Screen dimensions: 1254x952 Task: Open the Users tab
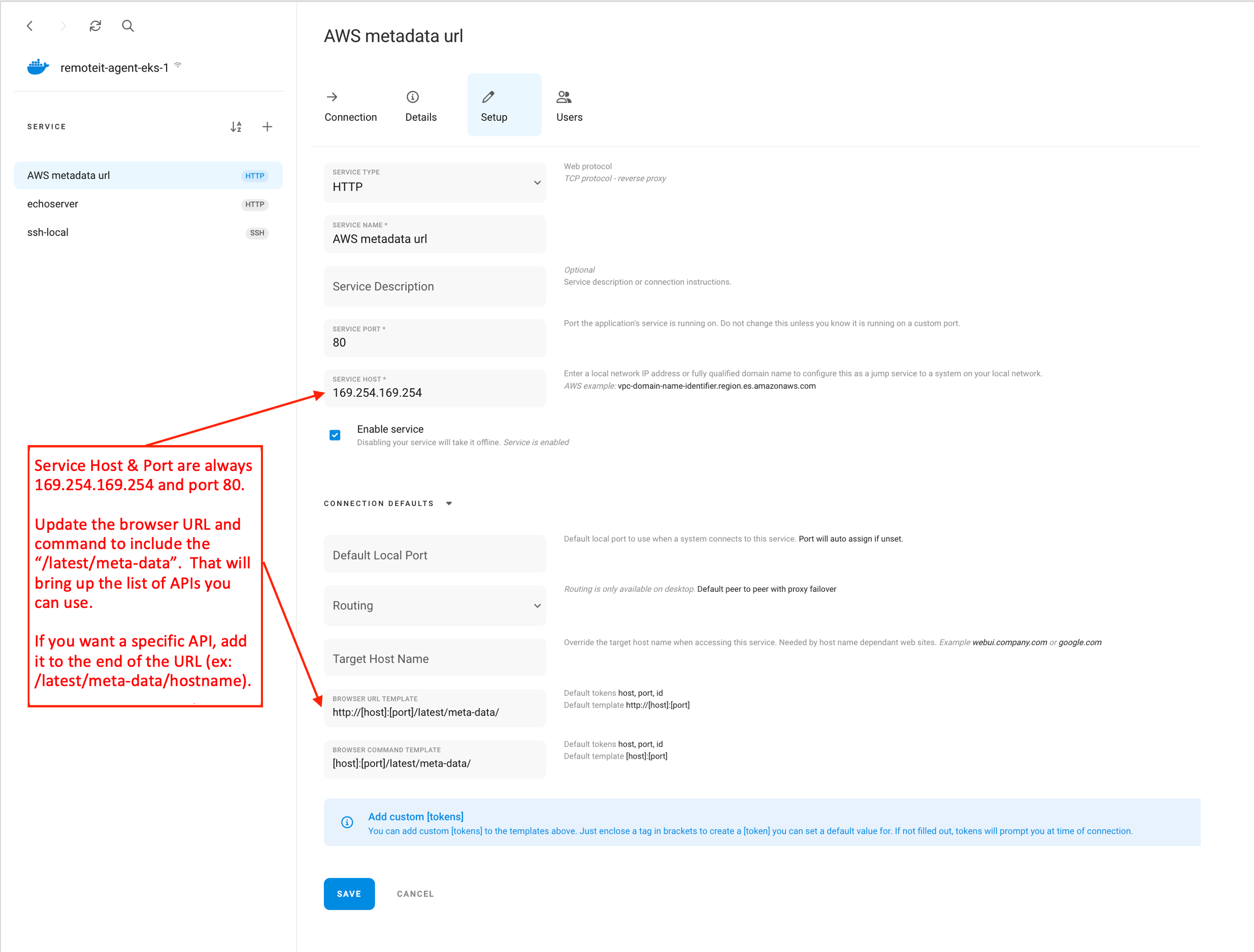point(570,106)
